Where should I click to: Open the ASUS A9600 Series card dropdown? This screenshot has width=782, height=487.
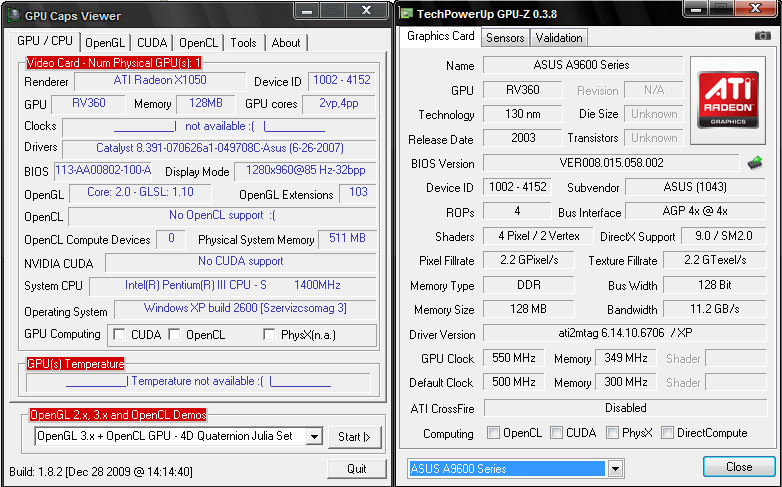615,469
